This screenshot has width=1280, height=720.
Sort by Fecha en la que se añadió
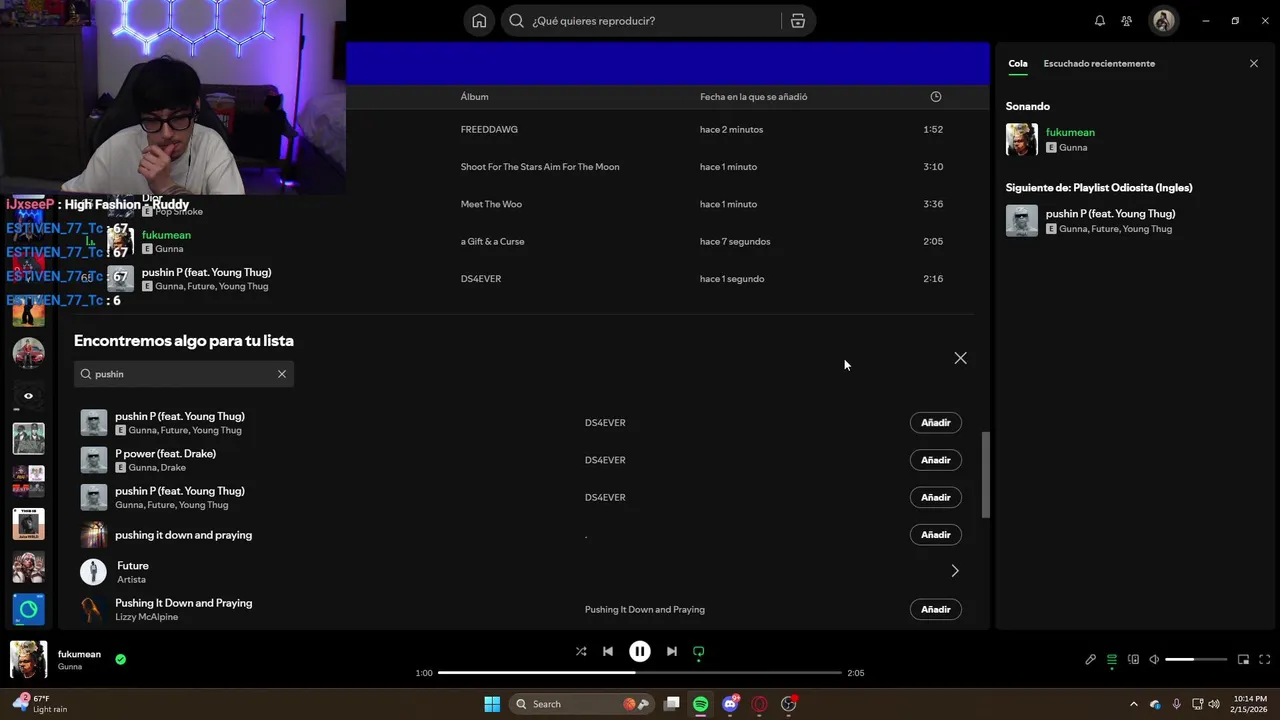coord(753,97)
